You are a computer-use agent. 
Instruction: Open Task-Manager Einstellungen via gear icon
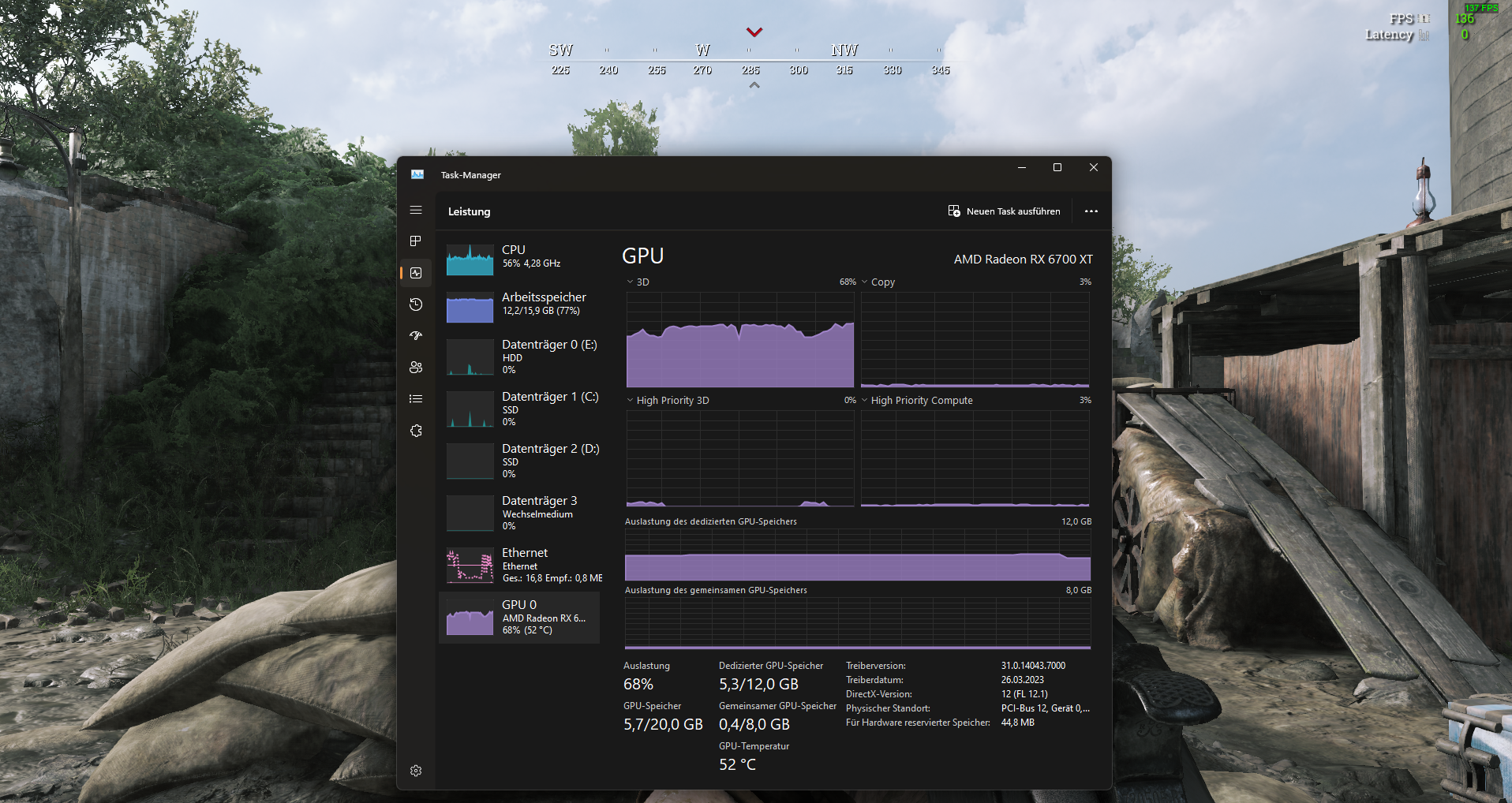(x=416, y=771)
